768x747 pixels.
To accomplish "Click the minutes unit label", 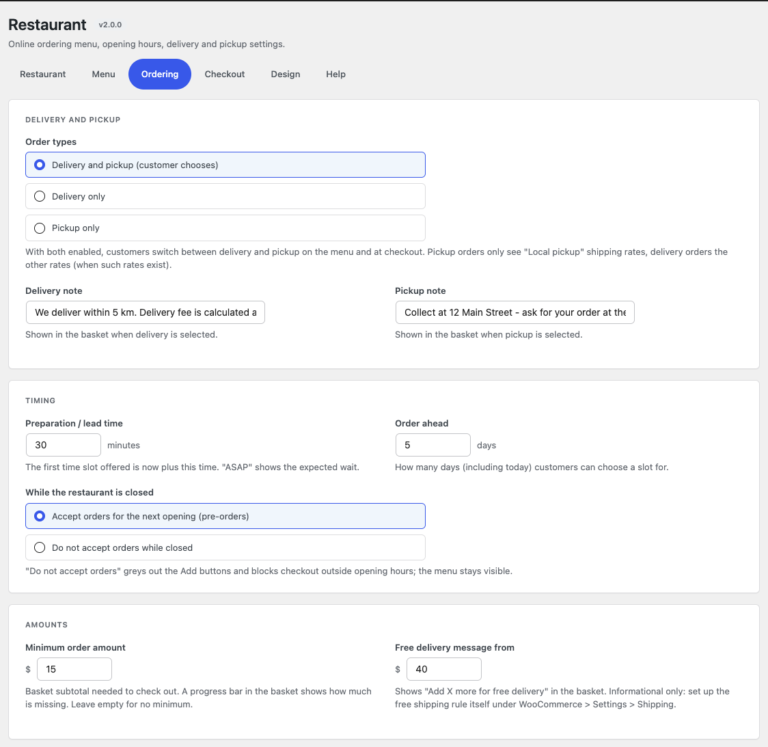I will [x=123, y=445].
